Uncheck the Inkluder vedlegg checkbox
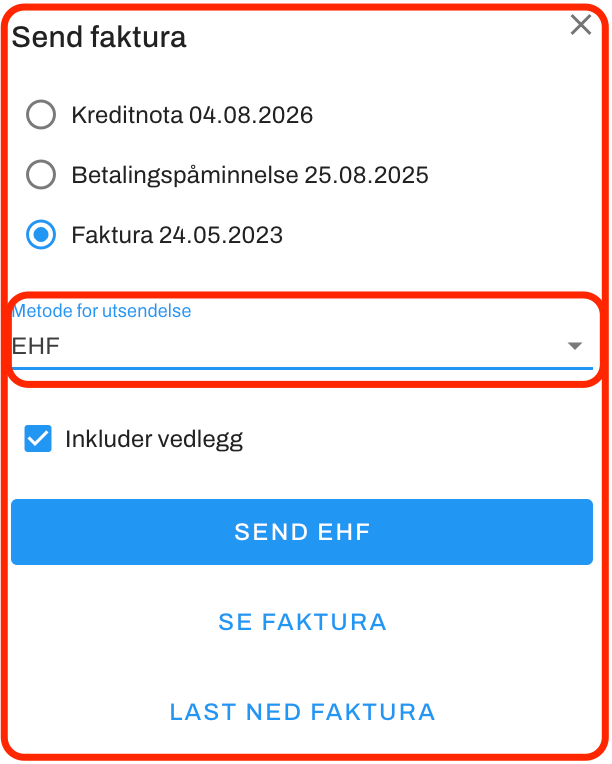This screenshot has height=764, width=612. click(38, 439)
